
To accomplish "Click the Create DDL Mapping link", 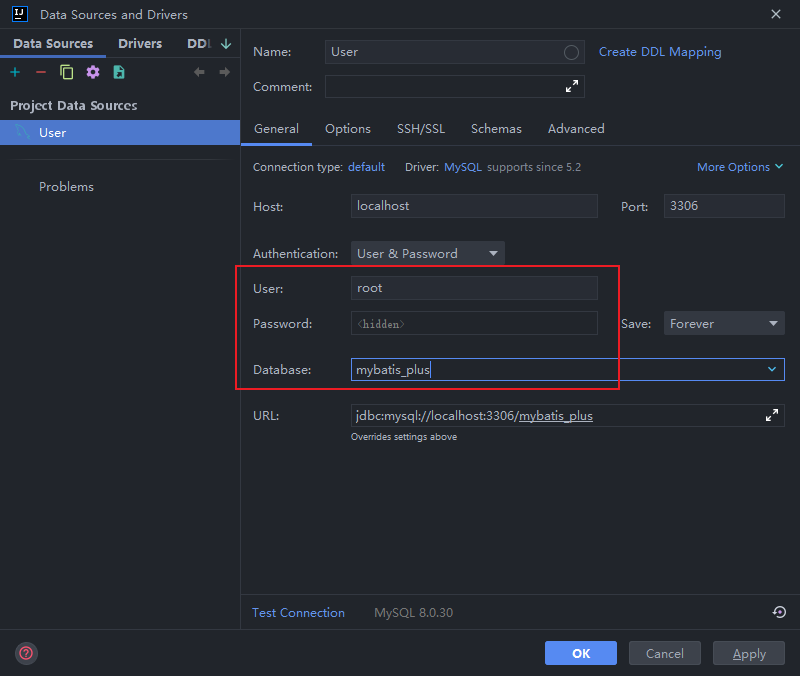I will coord(660,52).
